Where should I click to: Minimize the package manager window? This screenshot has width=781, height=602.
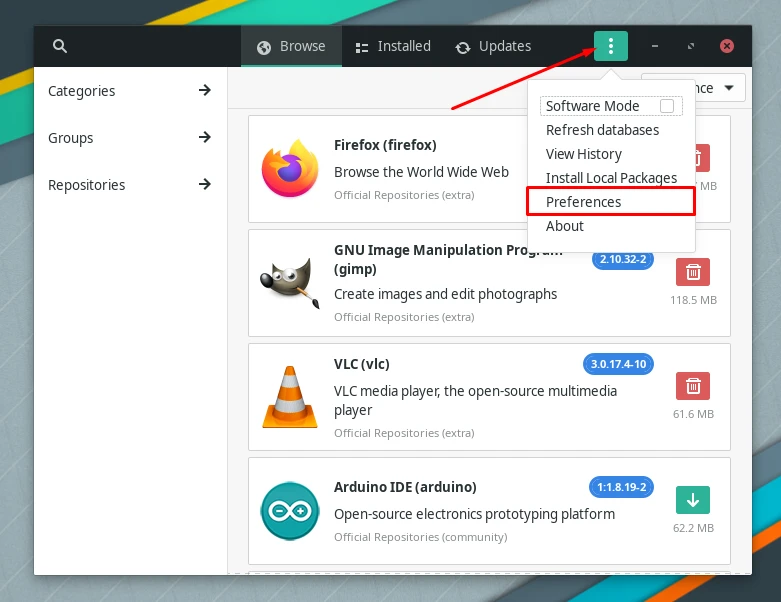654,46
